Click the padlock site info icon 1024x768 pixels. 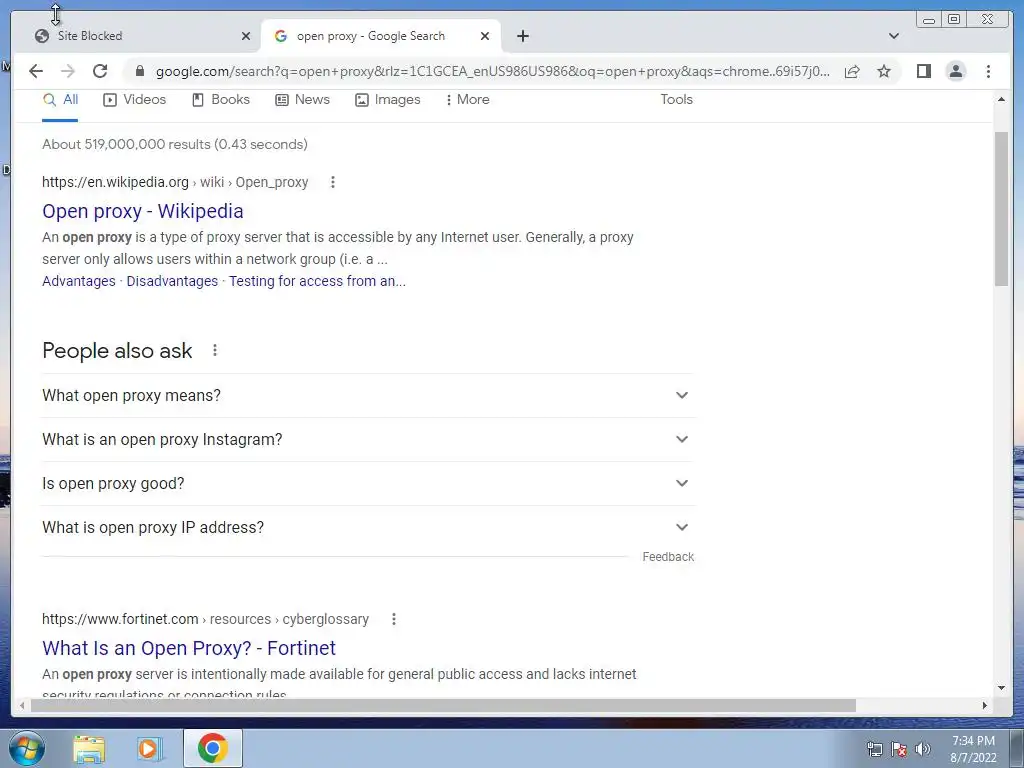(139, 71)
